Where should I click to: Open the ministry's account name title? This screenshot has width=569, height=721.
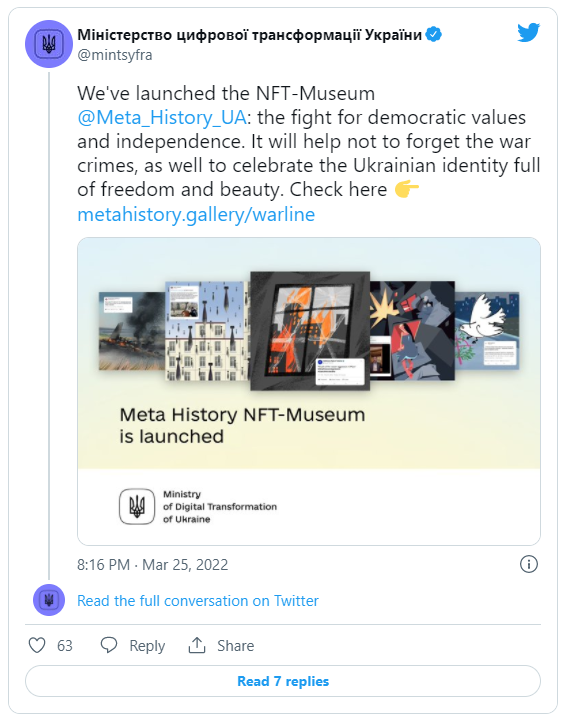249,34
